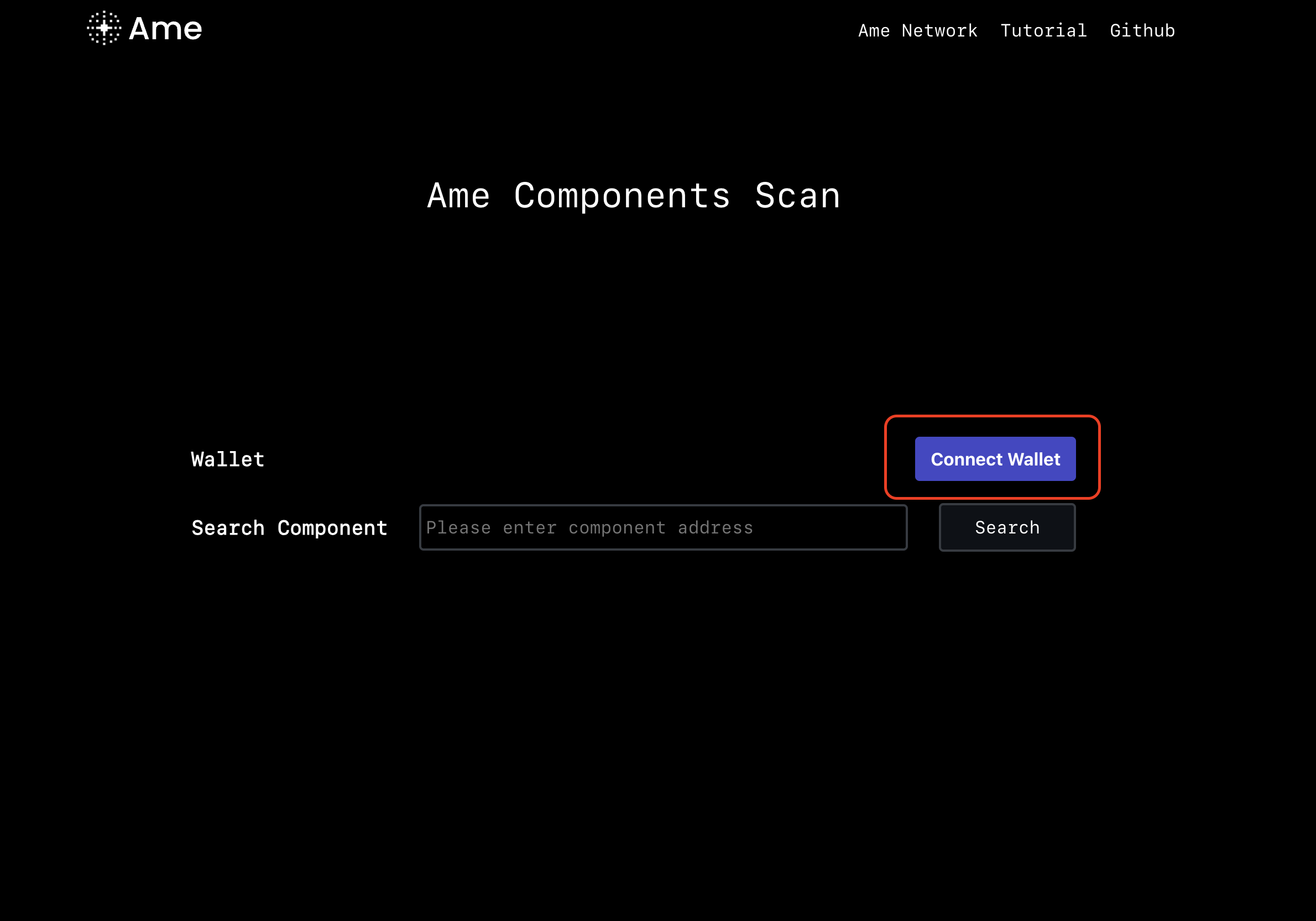Click the Ame starburst logo icon
This screenshot has width=1316, height=921.
click(104, 28)
